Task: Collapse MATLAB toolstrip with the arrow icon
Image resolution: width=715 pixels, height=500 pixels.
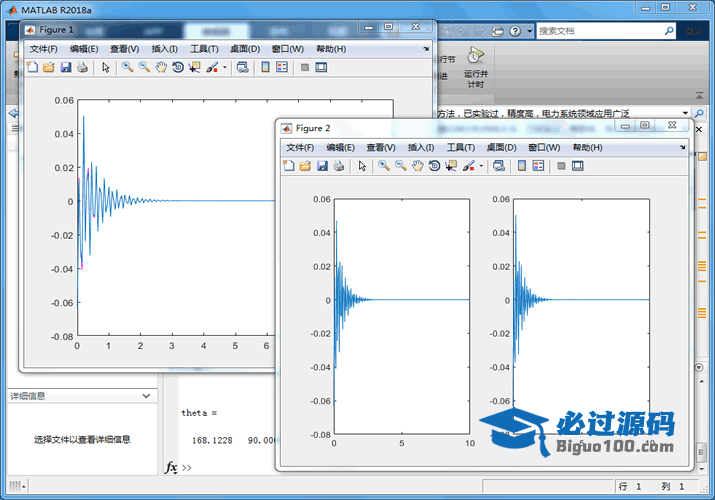Action: click(699, 95)
